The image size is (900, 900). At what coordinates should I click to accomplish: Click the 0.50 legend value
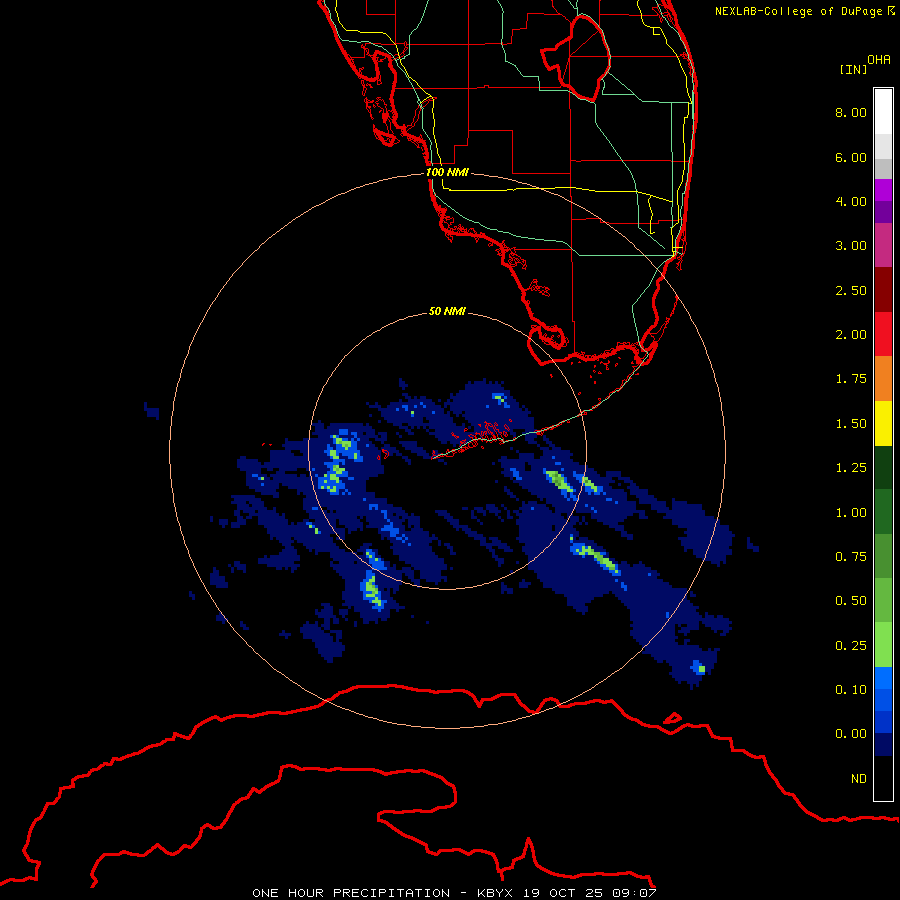point(851,601)
